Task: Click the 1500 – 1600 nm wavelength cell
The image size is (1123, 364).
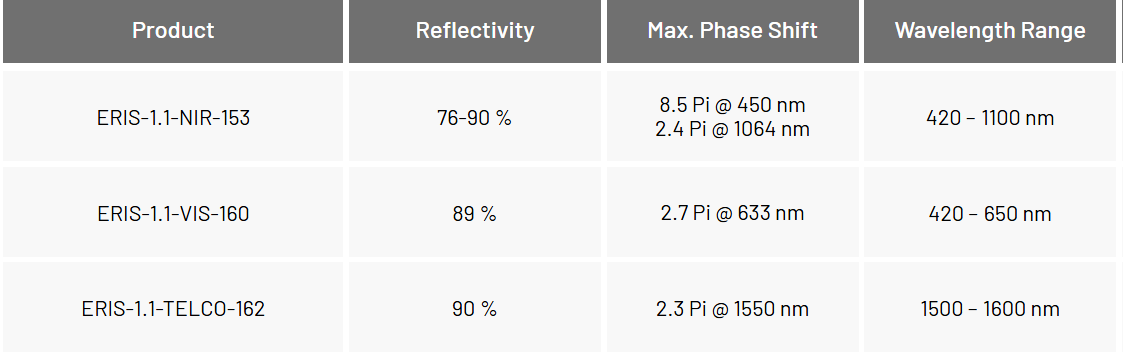Action: (x=990, y=307)
